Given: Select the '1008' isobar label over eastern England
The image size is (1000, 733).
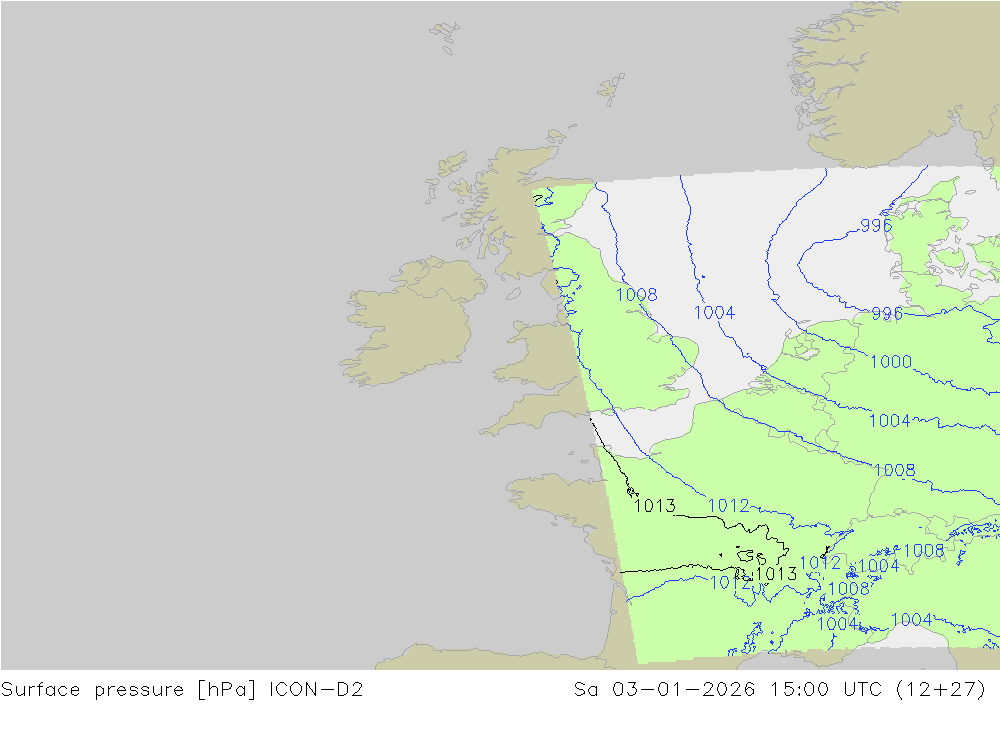Looking at the screenshot, I should pos(636,294).
